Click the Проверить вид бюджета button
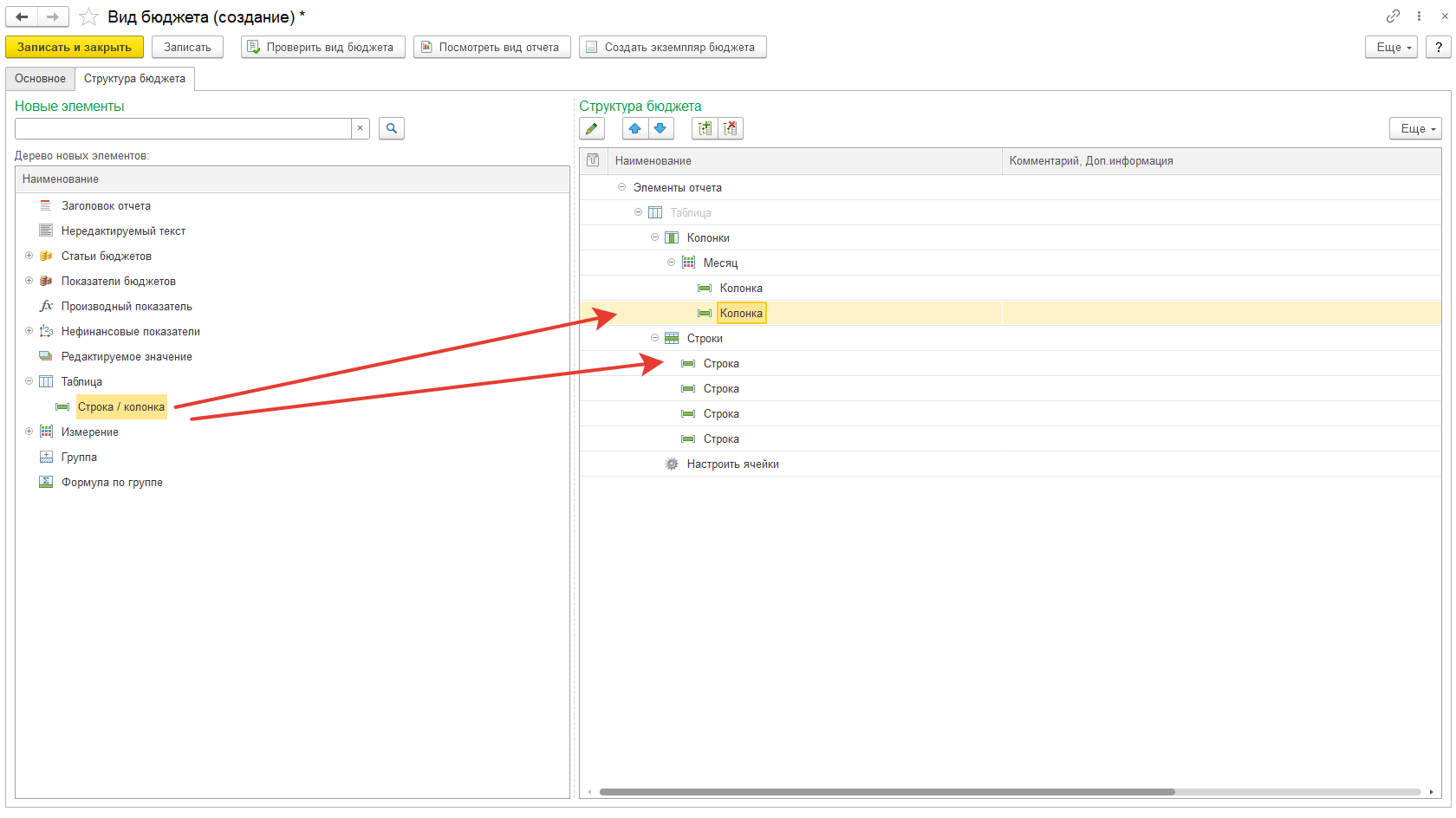The height and width of the screenshot is (818, 1456). [322, 48]
